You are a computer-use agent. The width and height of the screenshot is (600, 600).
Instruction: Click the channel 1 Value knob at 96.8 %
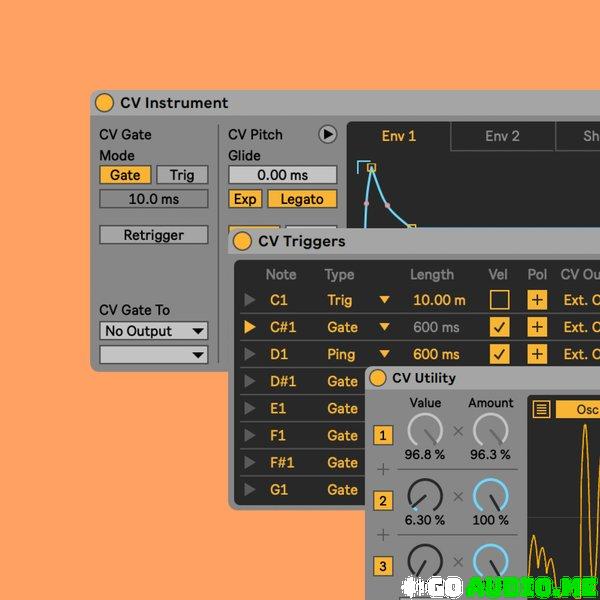425,430
